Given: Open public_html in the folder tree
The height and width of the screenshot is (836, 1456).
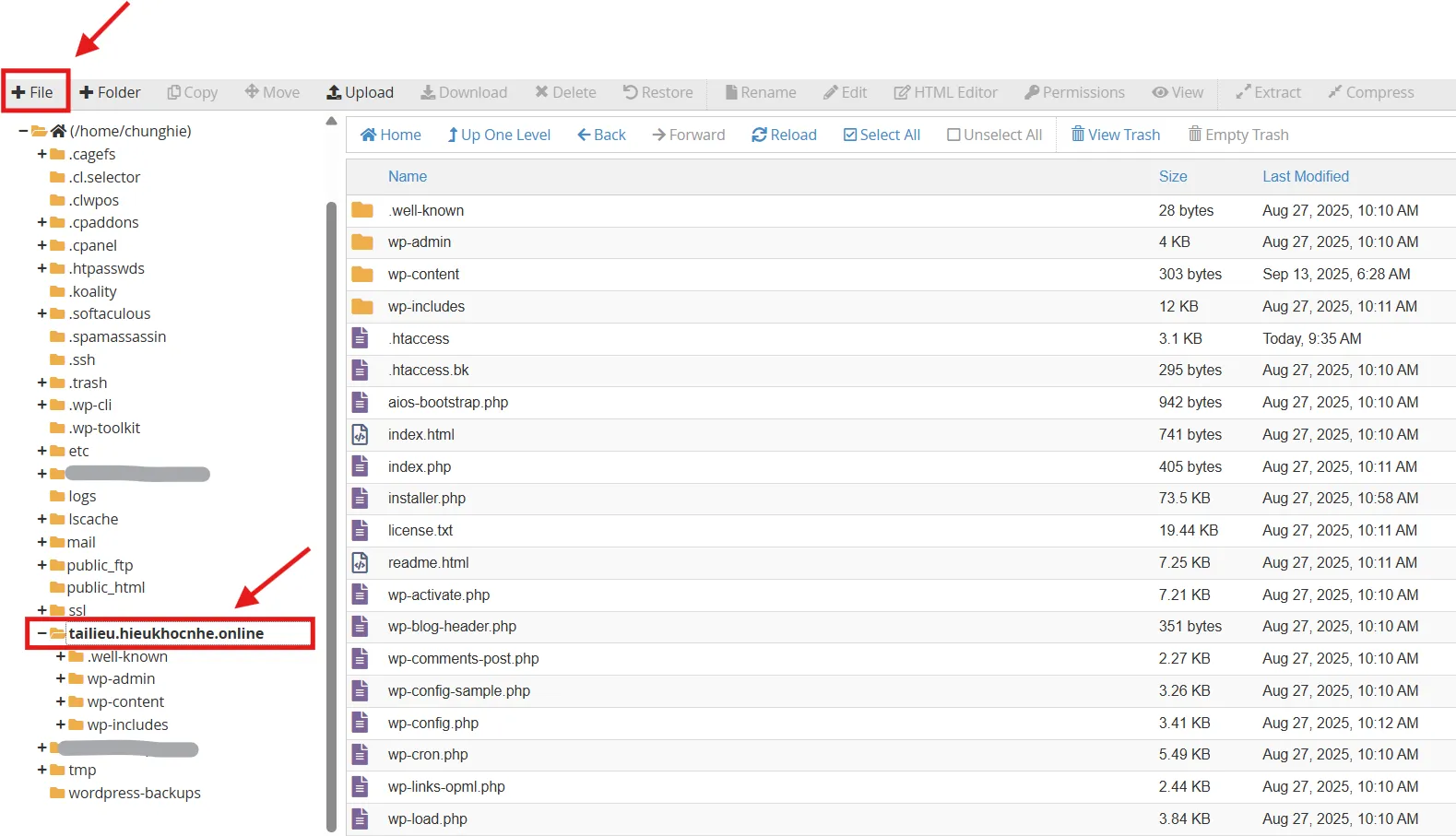Looking at the screenshot, I should click(105, 587).
